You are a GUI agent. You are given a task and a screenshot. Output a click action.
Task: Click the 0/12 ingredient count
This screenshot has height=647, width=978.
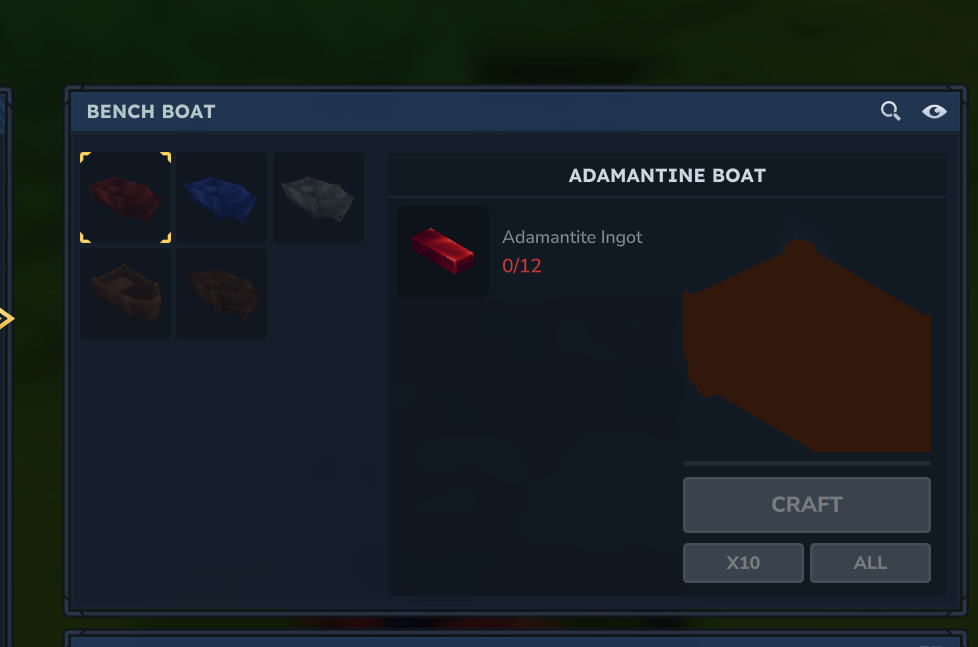[521, 266]
